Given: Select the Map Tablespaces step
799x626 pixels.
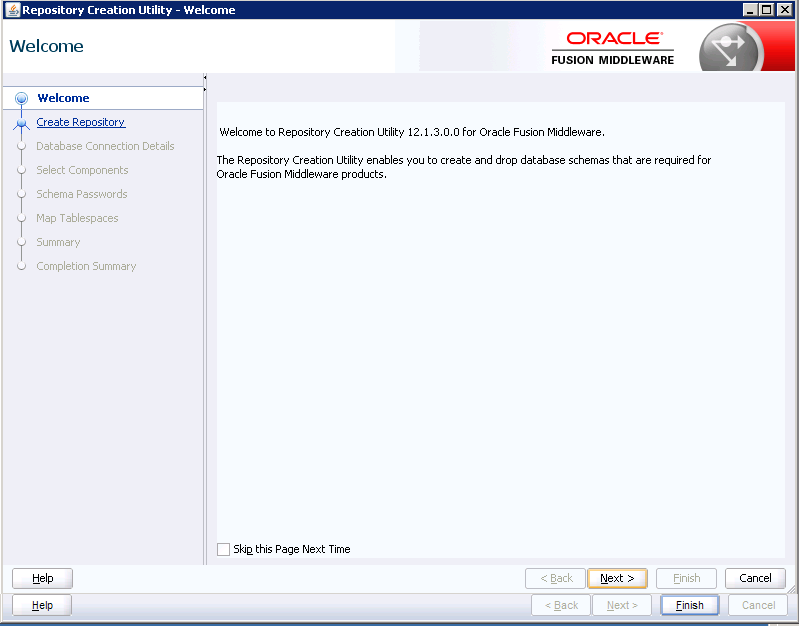Looking at the screenshot, I should [x=77, y=218].
